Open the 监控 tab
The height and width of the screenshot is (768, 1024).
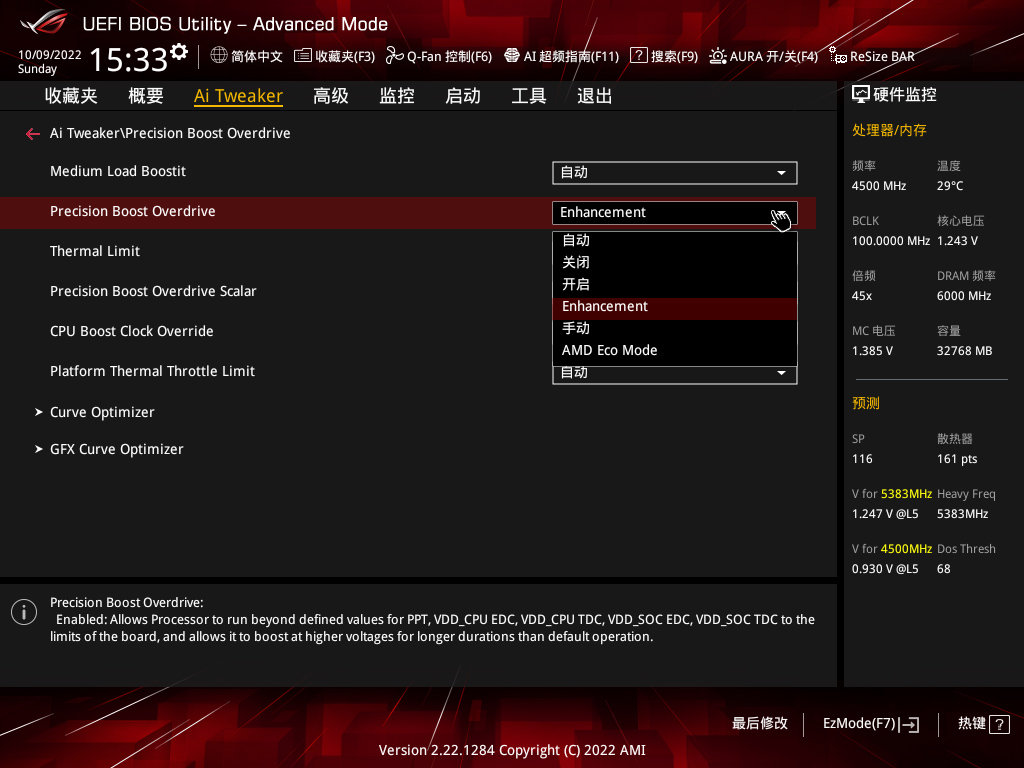396,96
